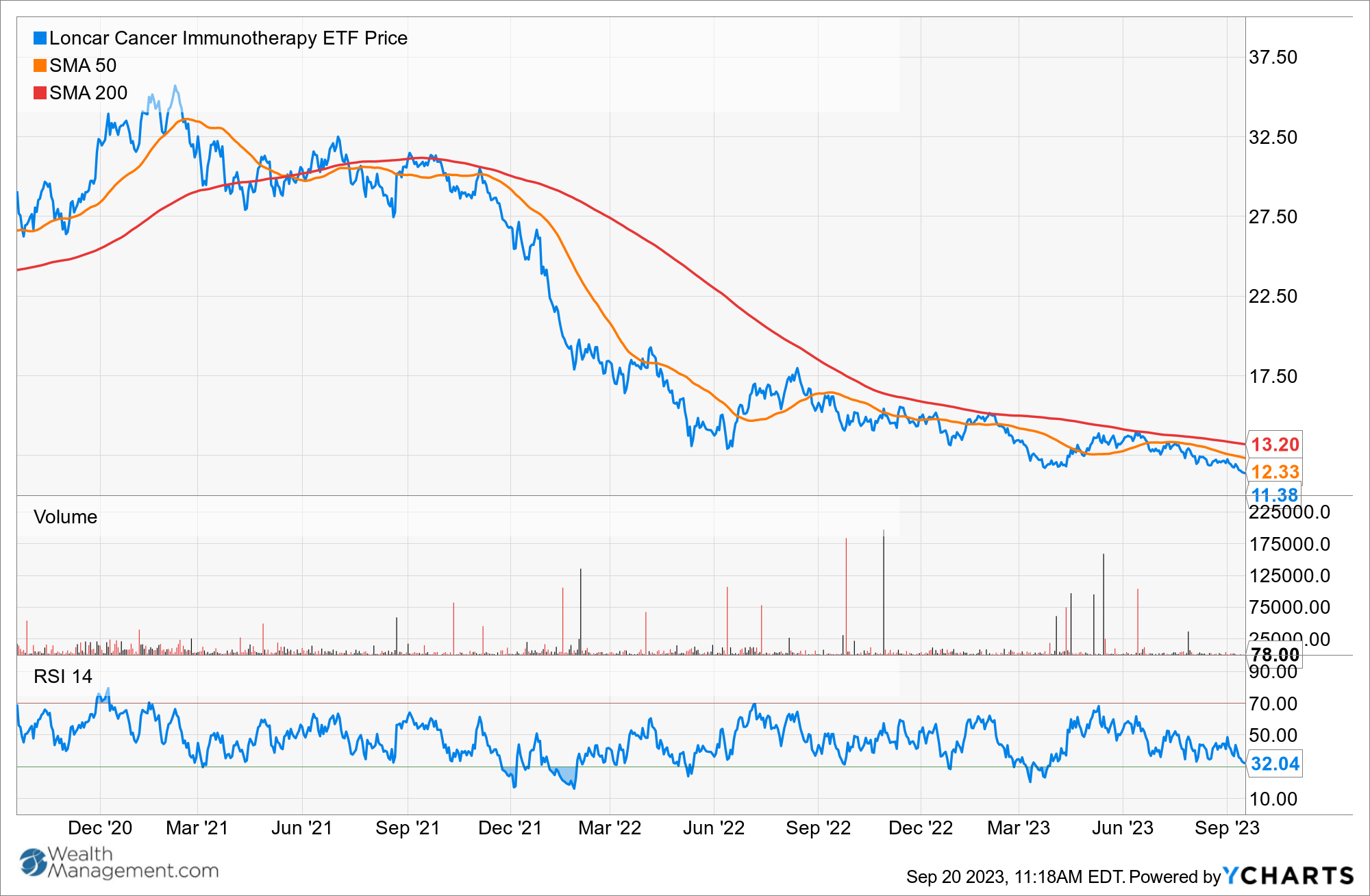Image resolution: width=1370 pixels, height=896 pixels.
Task: Click the YCharts logo
Action: tap(1288, 875)
